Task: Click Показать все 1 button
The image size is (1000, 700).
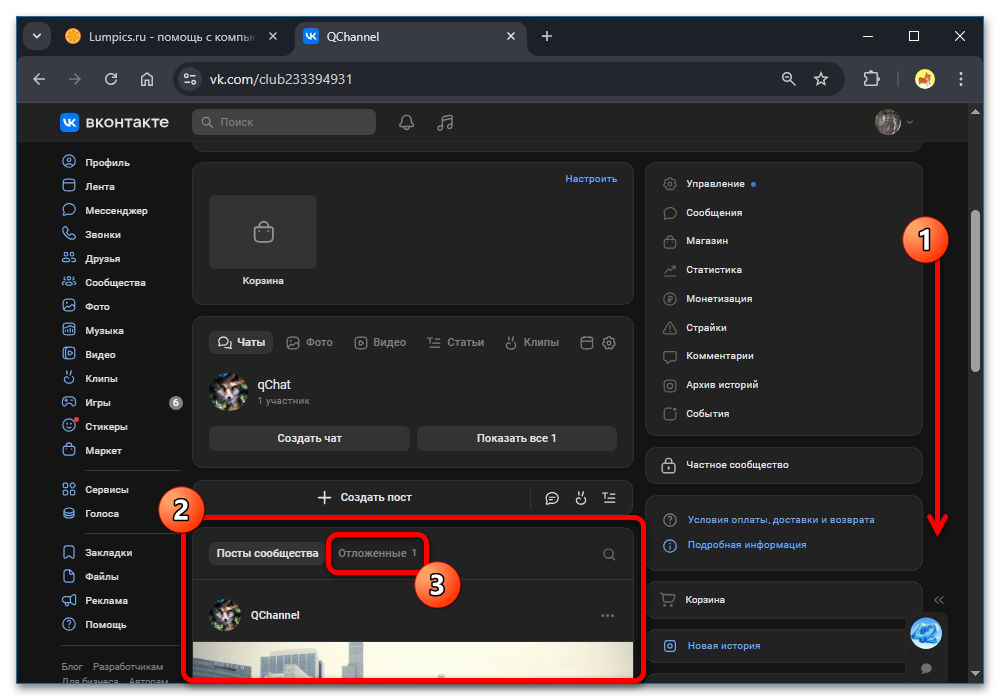Action: point(517,439)
